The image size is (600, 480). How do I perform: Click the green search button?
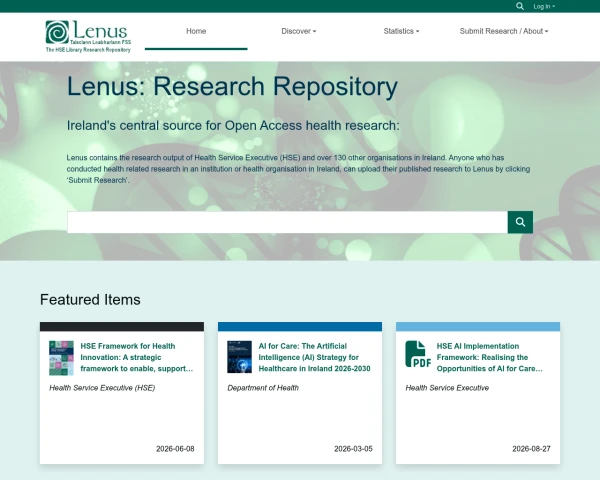click(x=520, y=222)
